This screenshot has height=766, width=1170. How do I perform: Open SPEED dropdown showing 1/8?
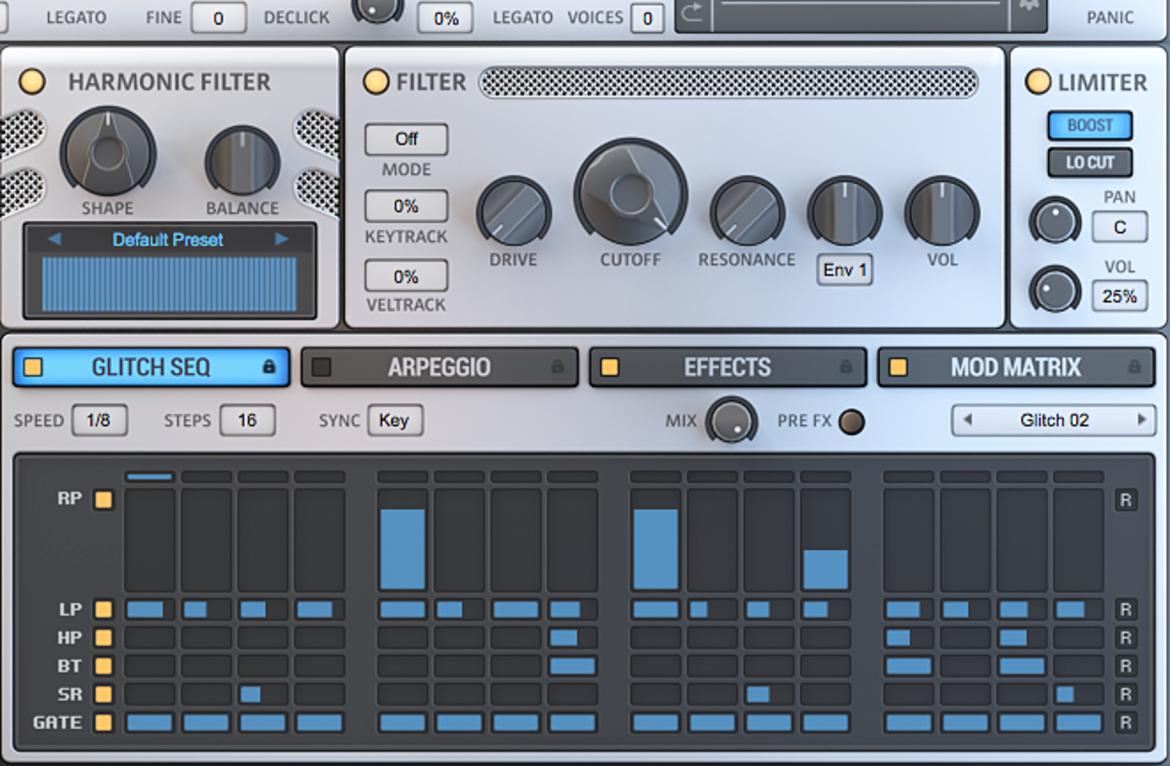pyautogui.click(x=99, y=421)
